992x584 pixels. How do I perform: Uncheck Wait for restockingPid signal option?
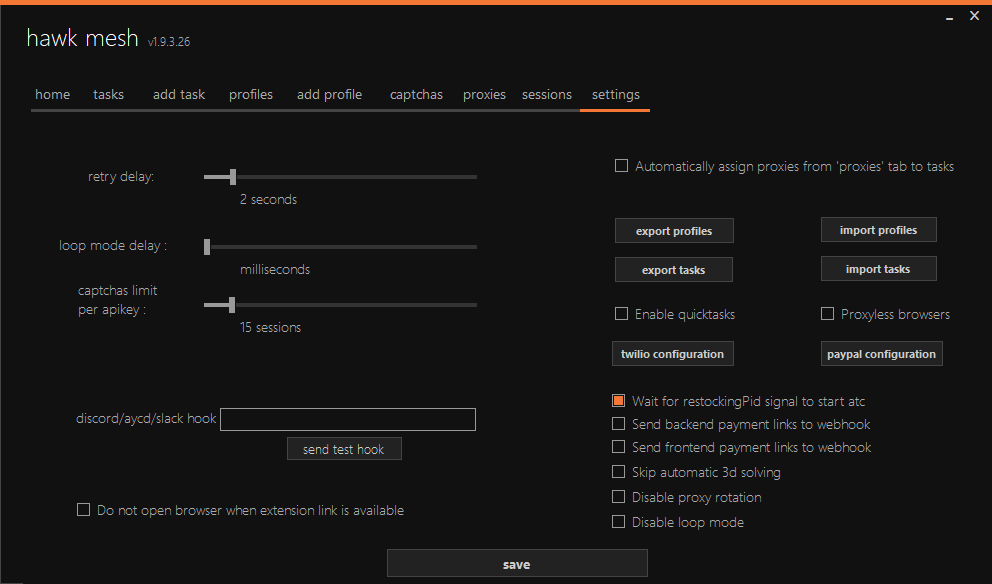click(x=619, y=401)
